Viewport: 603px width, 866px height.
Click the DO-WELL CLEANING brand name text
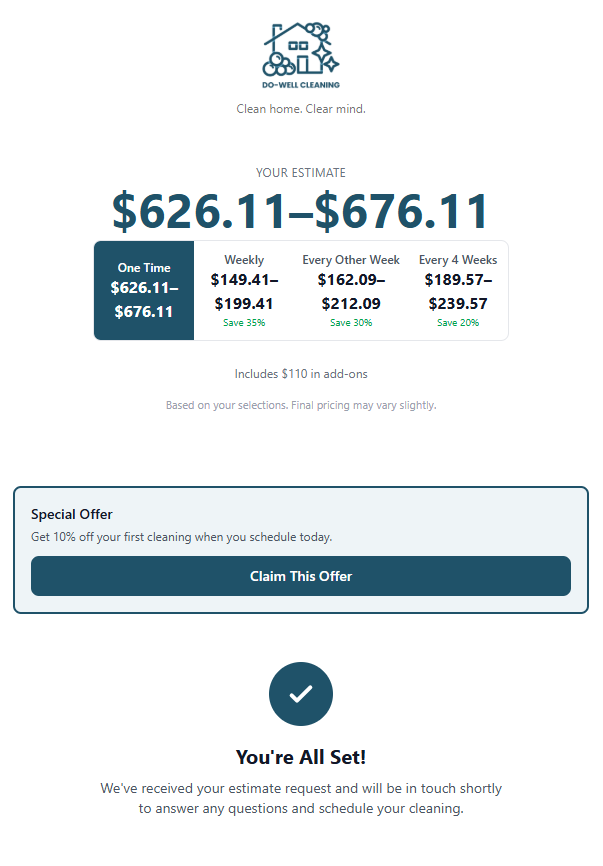tap(301, 85)
